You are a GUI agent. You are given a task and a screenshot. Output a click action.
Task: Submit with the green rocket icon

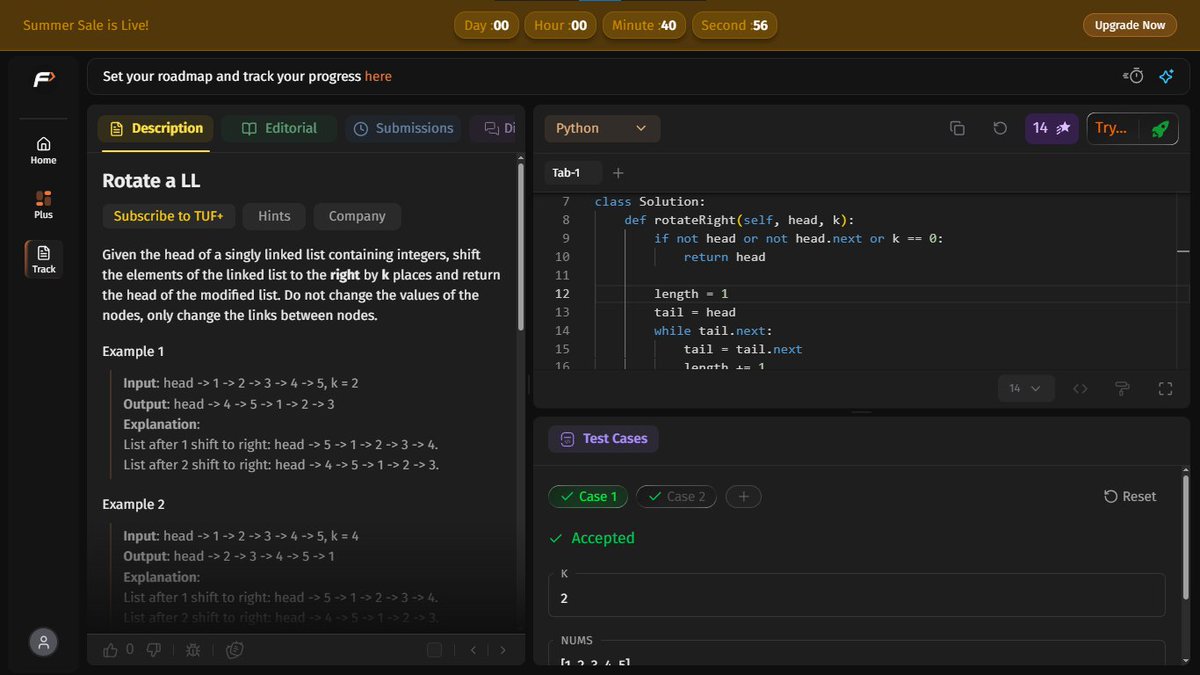(x=1159, y=128)
